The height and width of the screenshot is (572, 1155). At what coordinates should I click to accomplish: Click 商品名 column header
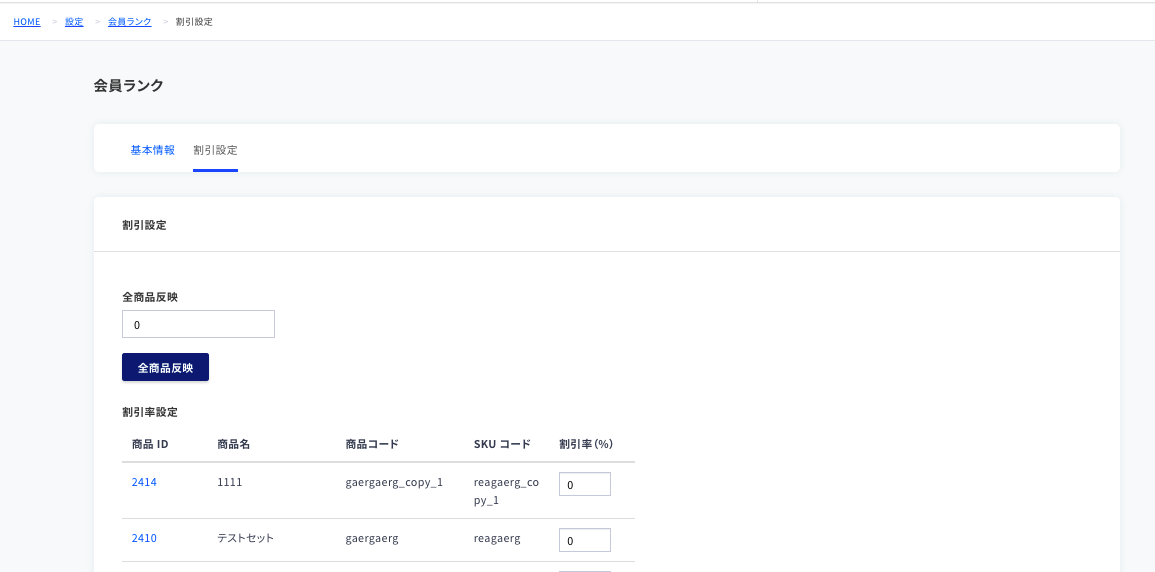[x=234, y=444]
